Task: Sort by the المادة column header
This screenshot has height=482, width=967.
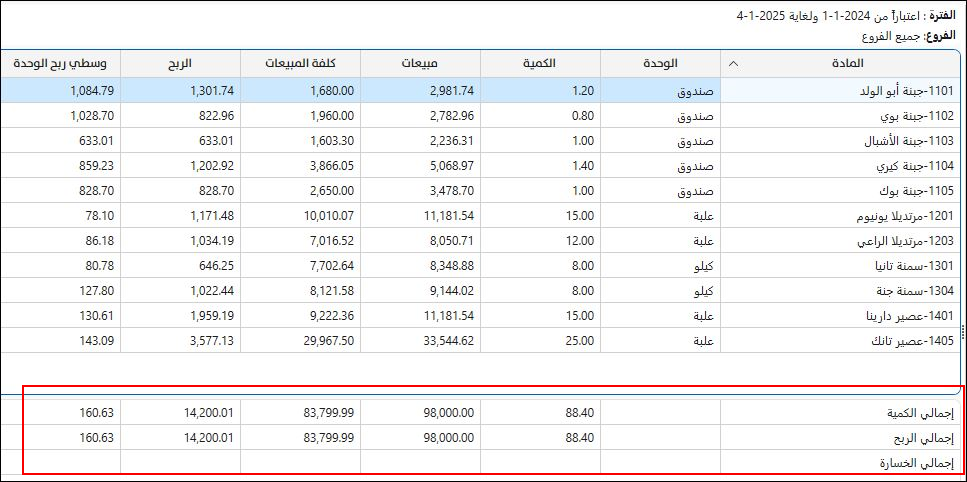Action: tap(840, 63)
